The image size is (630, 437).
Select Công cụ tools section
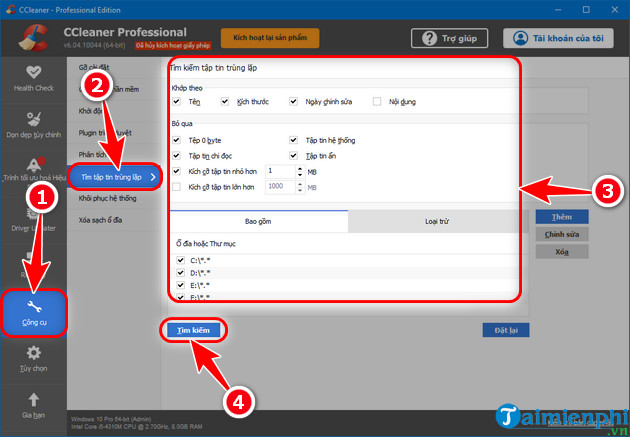pyautogui.click(x=34, y=312)
